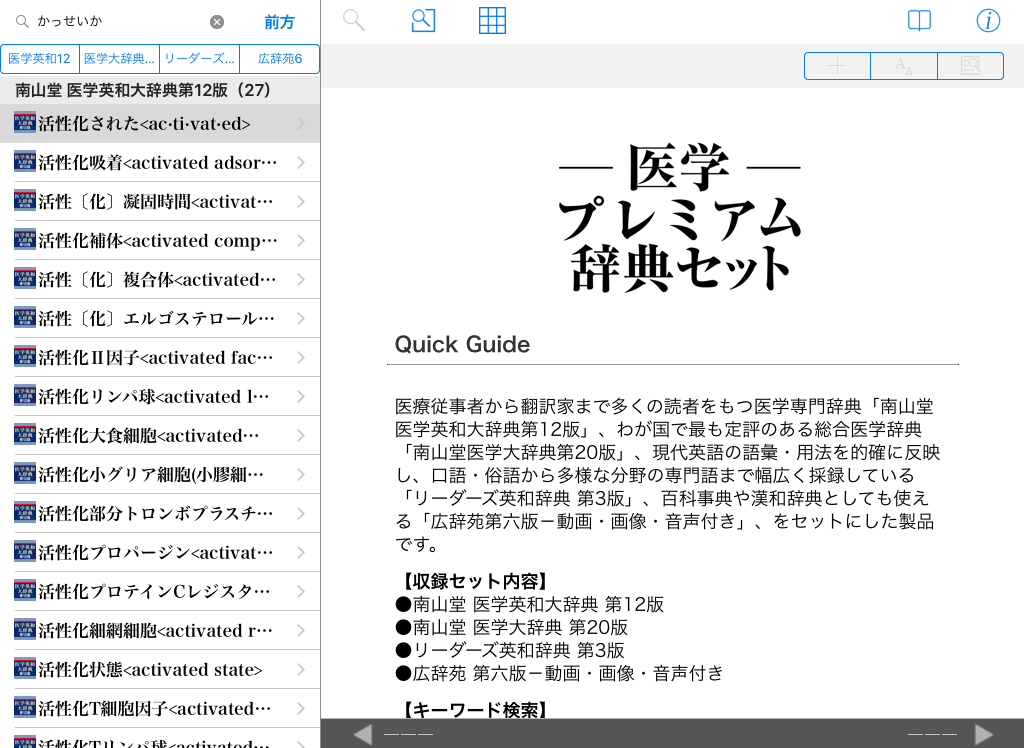
Task: Expand chevron for 活性化リンパ球 entry
Action: [301, 397]
